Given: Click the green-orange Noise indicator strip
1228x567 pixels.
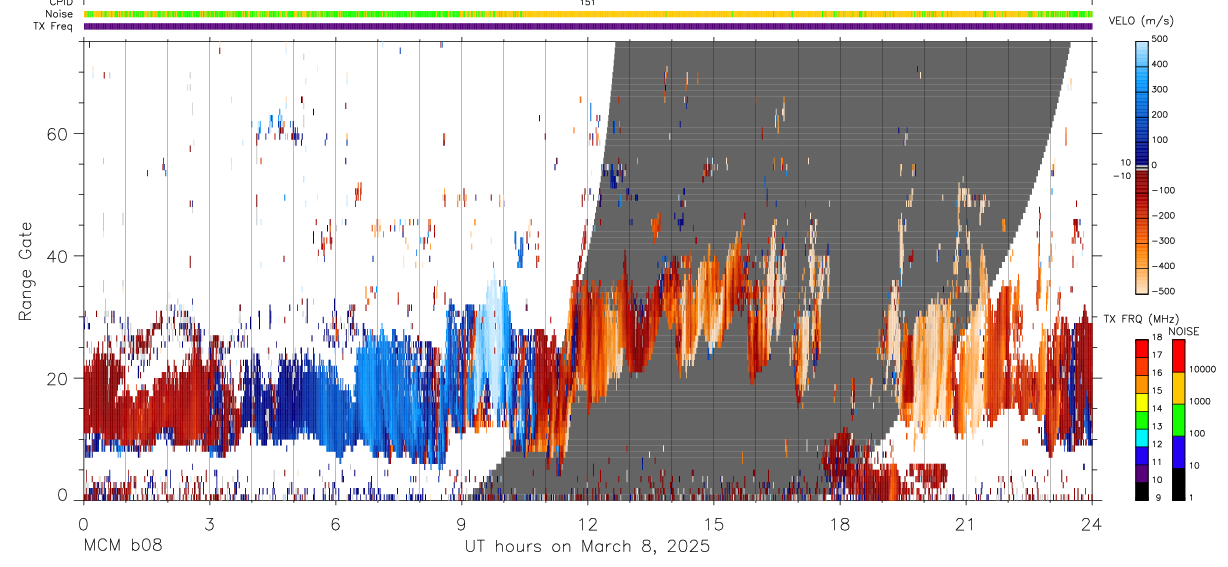Looking at the screenshot, I should pyautogui.click(x=588, y=14).
